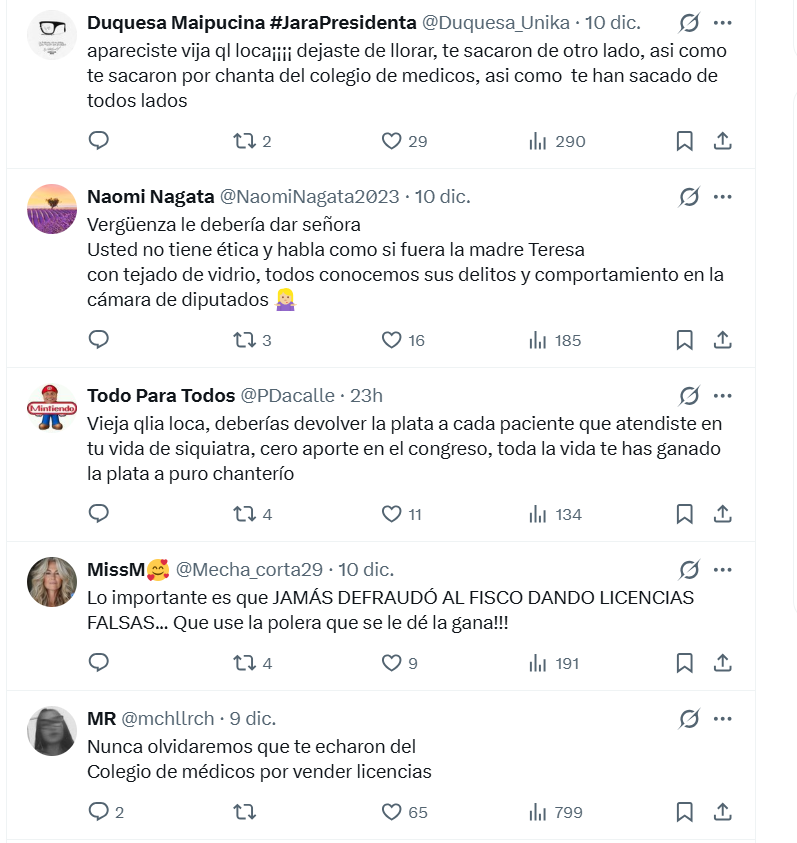
Task: Open more options for Todo Para Todos tweet
Action: [x=723, y=395]
